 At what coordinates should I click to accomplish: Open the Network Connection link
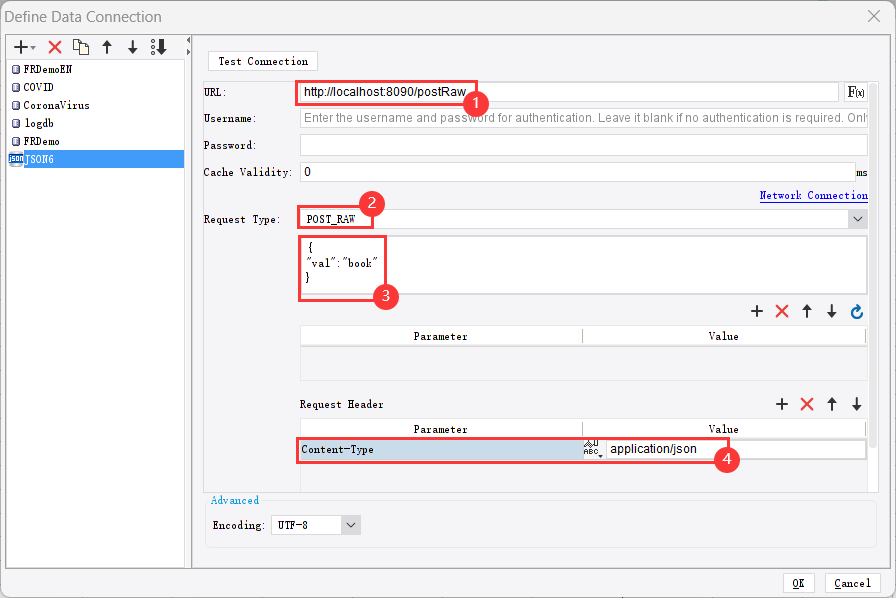813,195
